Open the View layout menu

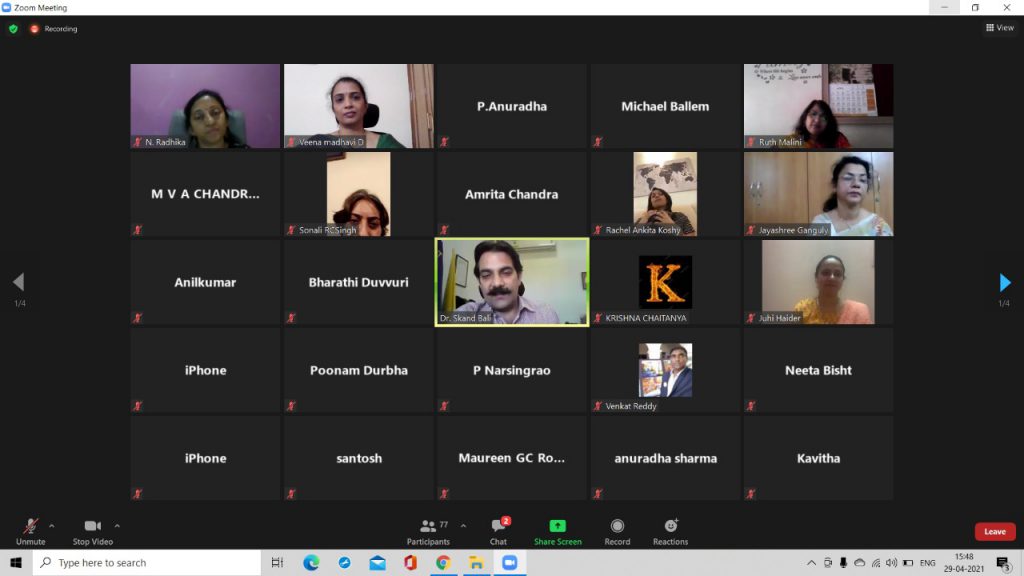[x=999, y=28]
